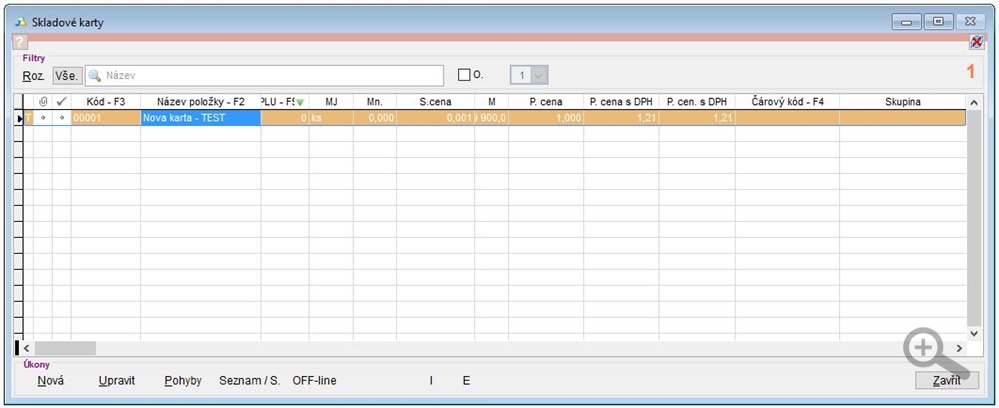This screenshot has width=999, height=408.
Task: Click the Název search input field
Action: point(265,75)
